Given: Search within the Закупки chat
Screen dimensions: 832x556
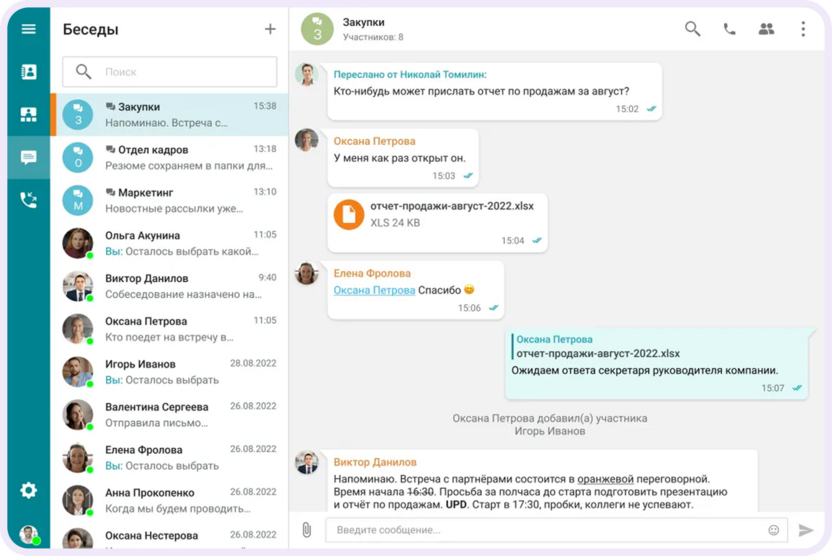Looking at the screenshot, I should [x=692, y=29].
